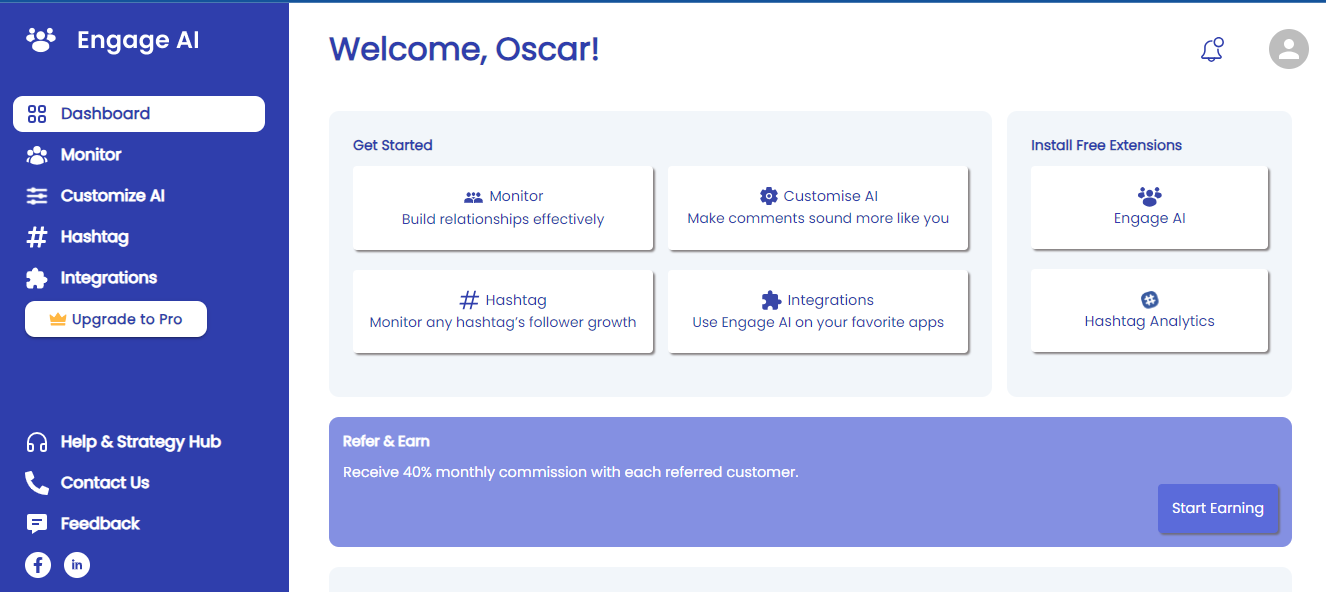Image resolution: width=1326 pixels, height=592 pixels.
Task: Open the user profile avatar
Action: coord(1289,49)
